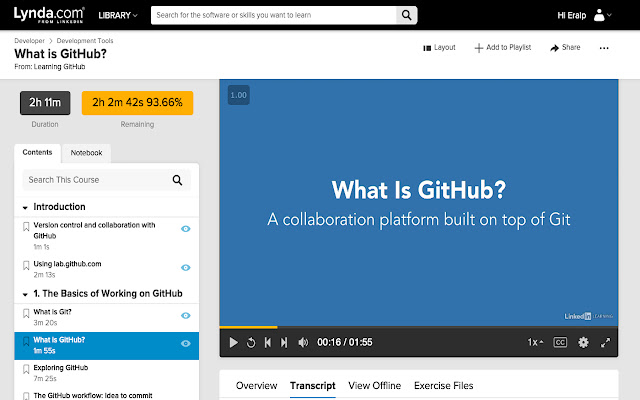Toggle closed captions CC
640x400 pixels.
pyautogui.click(x=560, y=342)
